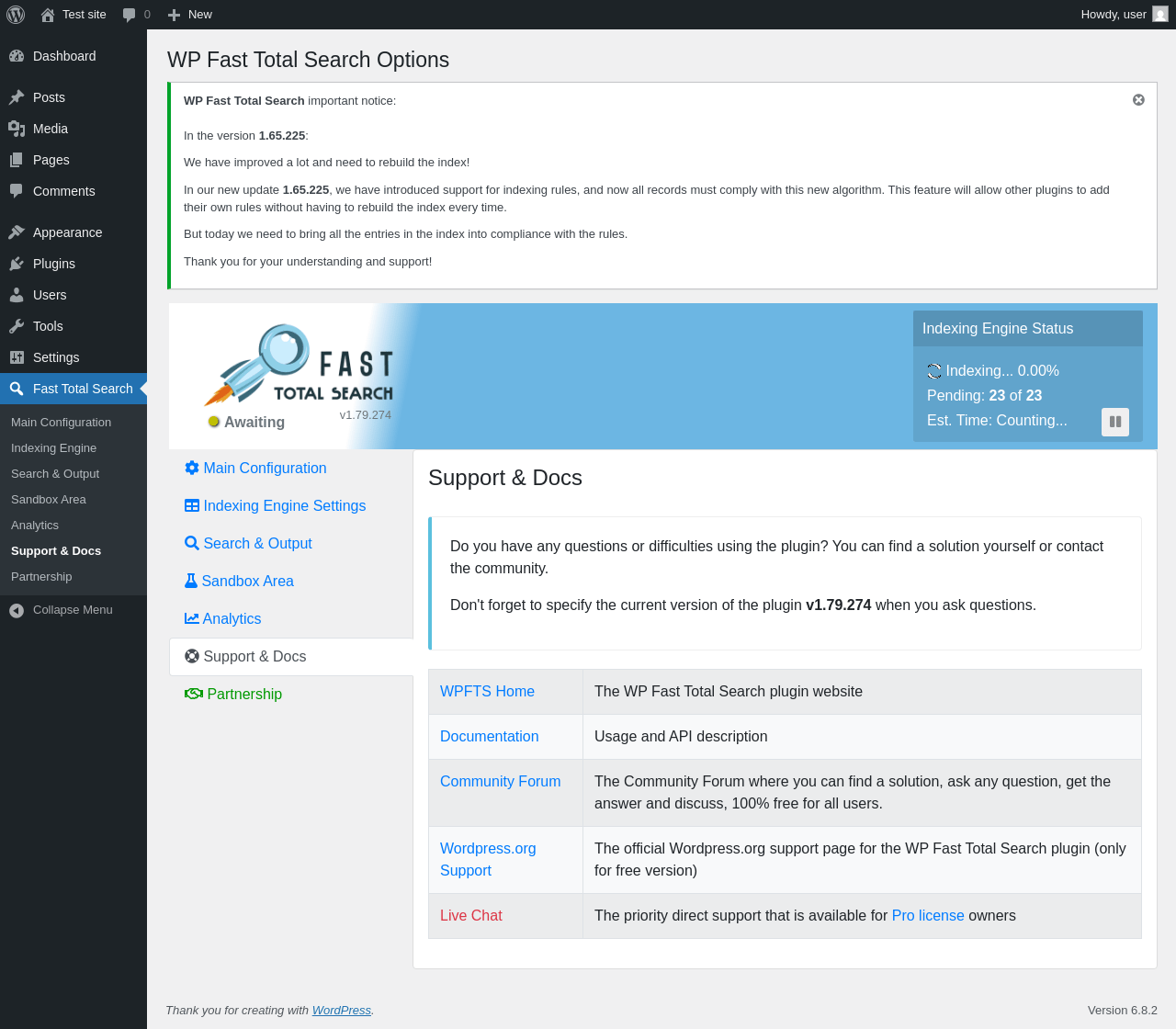
Task: Click the Main Configuration gear icon
Action: click(192, 468)
